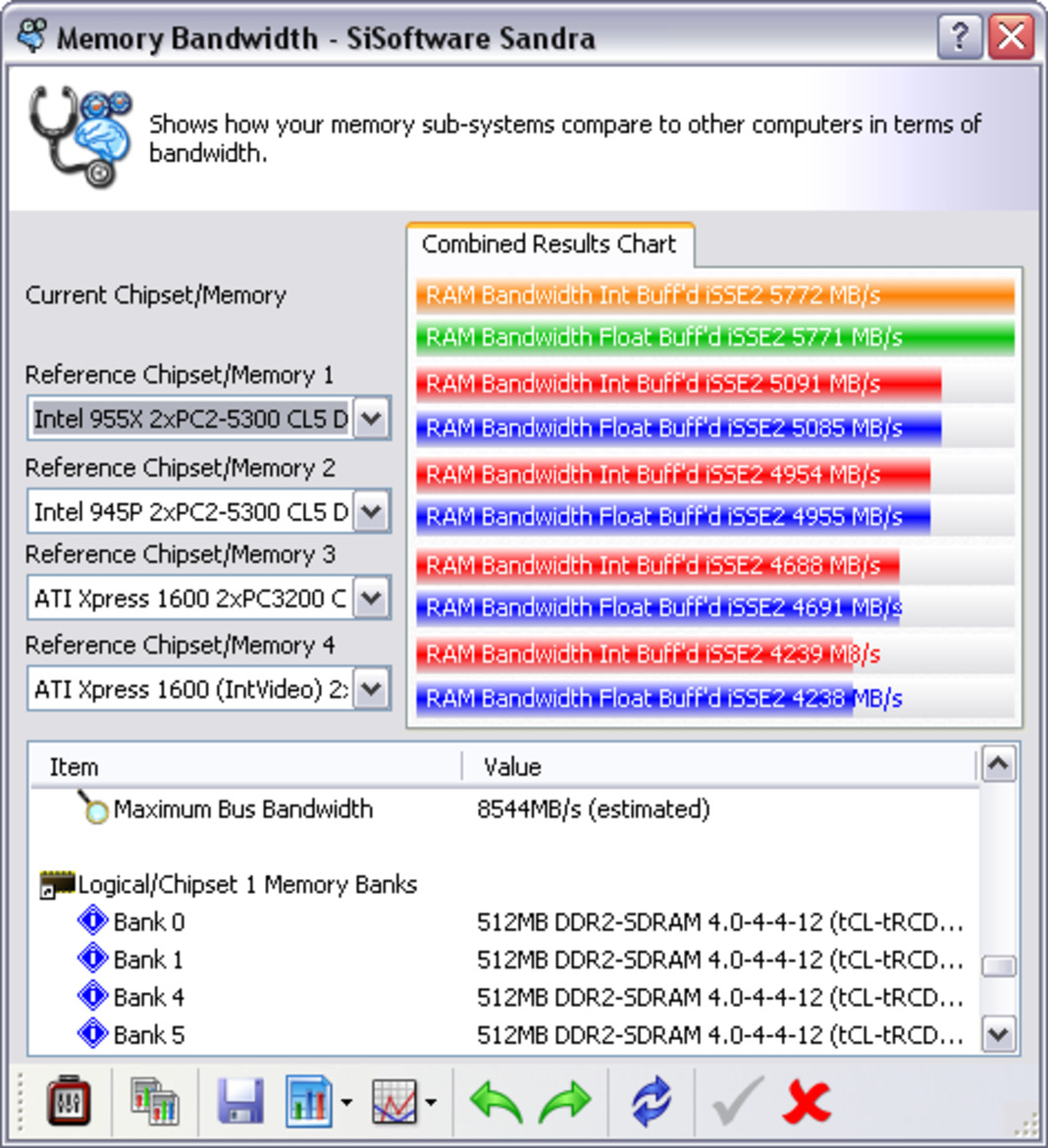Click the list scrollbar thumb
1048x1148 pixels.
[x=999, y=966]
